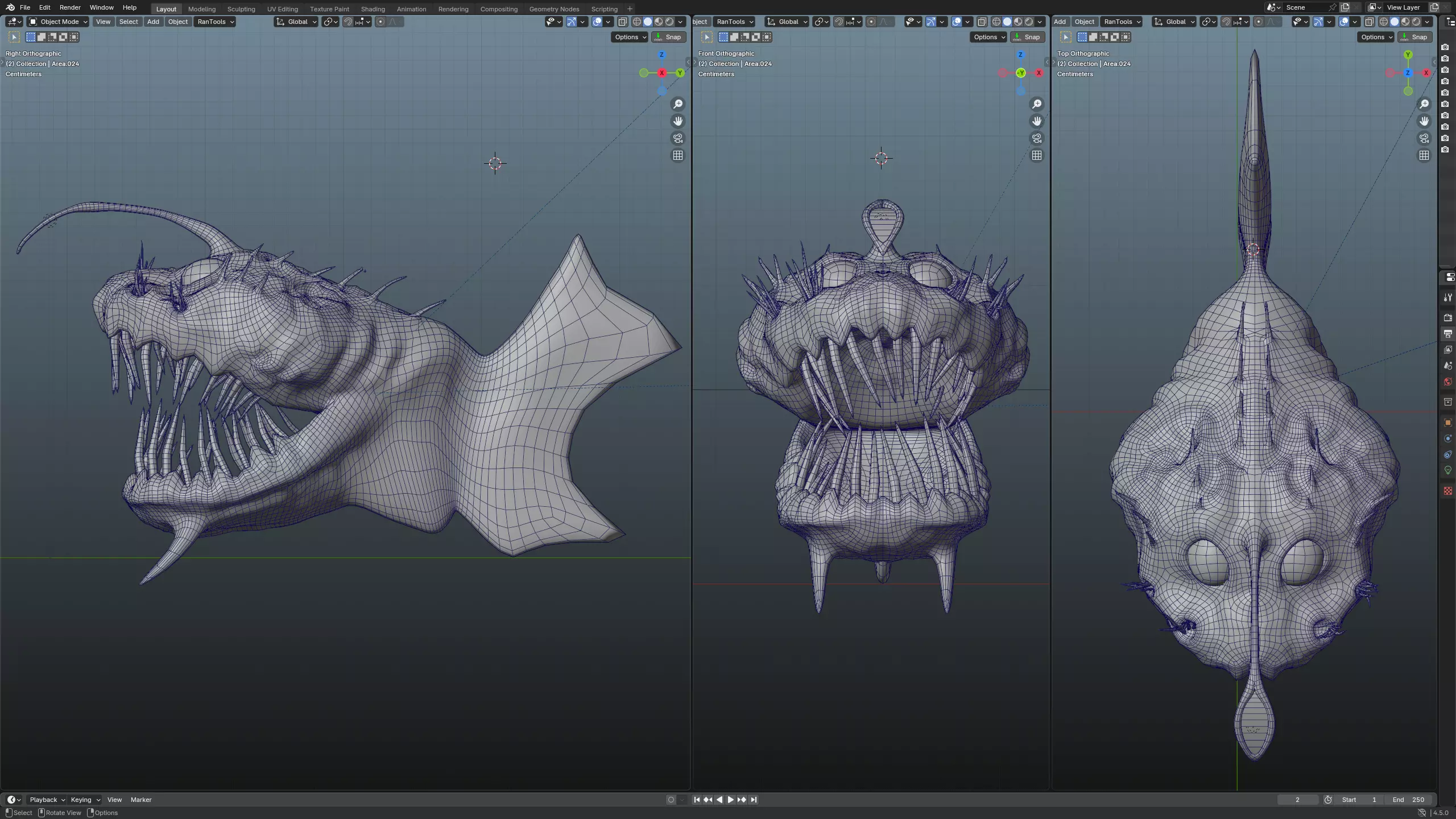Open the Object Data properties tab
This screenshot has height=819, width=1456.
[x=1448, y=470]
